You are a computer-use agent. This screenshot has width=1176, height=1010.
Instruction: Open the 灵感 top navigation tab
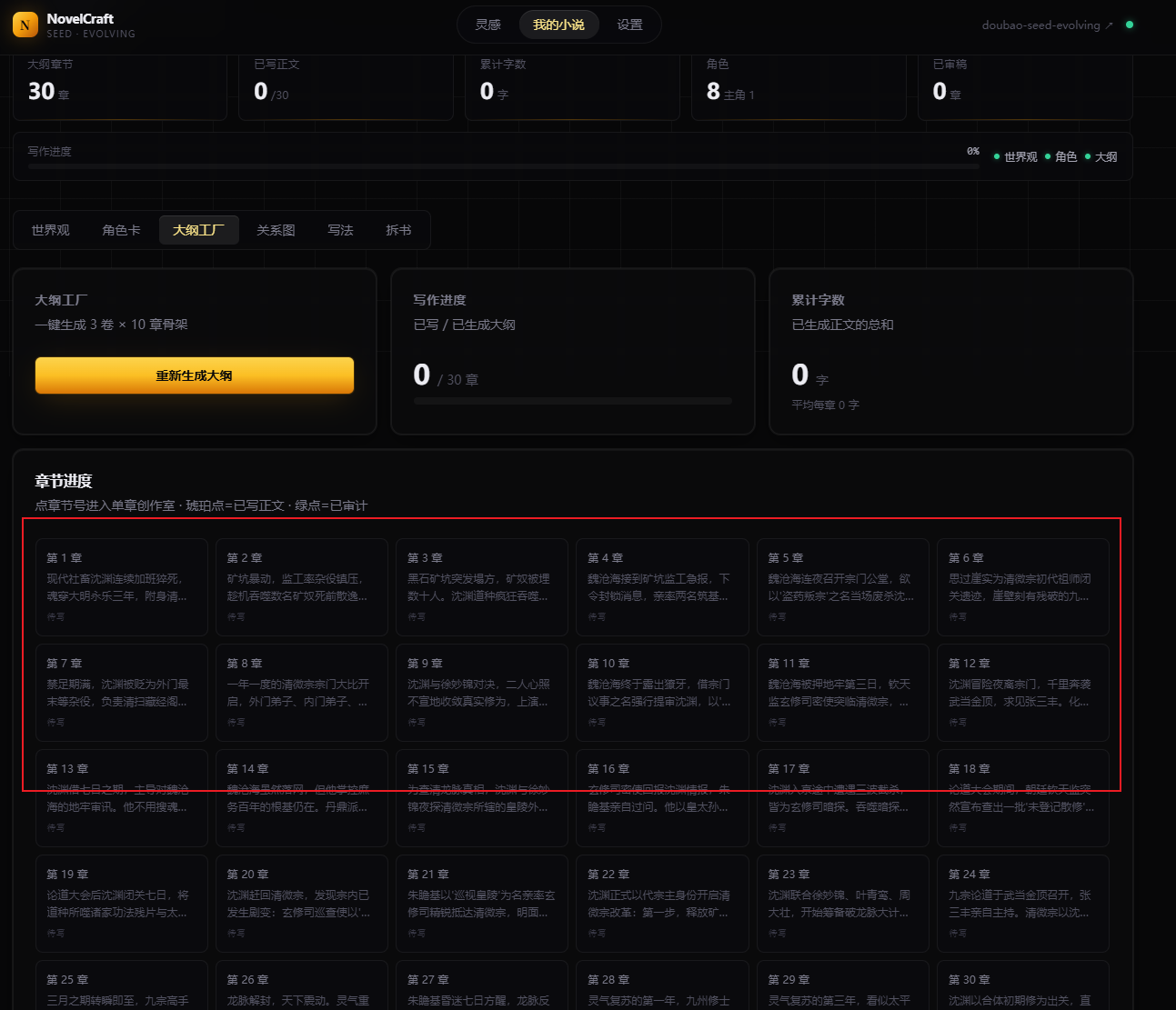point(488,25)
